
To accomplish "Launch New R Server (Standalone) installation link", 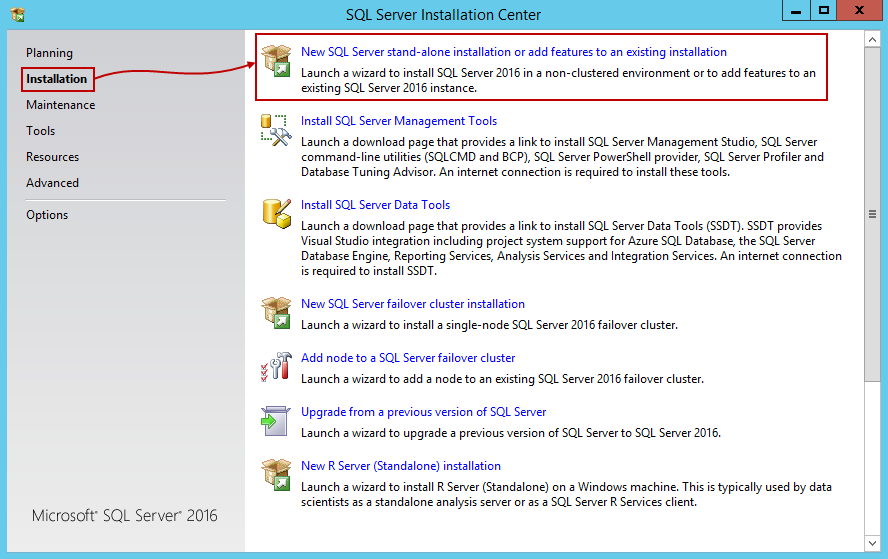I will click(x=401, y=466).
